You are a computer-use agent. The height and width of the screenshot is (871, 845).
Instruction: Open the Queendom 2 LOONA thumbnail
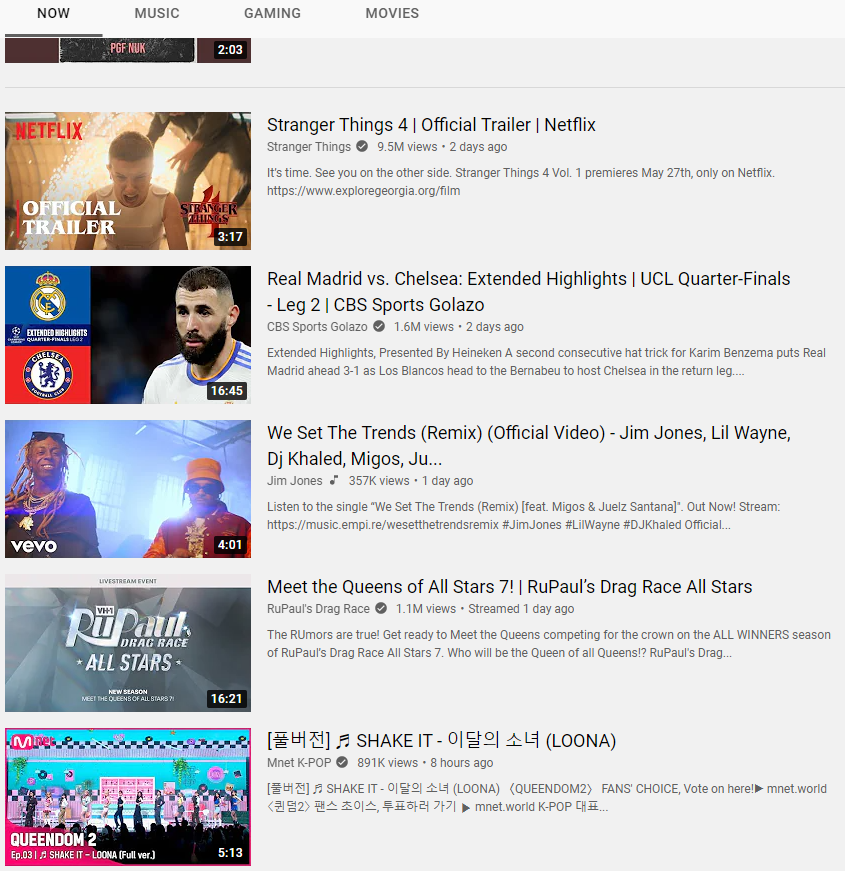click(128, 797)
